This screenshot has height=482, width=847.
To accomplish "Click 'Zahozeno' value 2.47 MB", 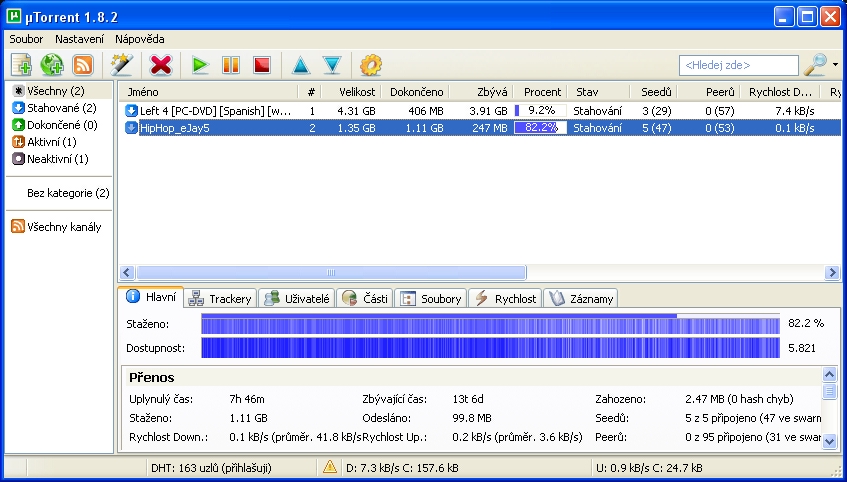I will (x=739, y=400).
